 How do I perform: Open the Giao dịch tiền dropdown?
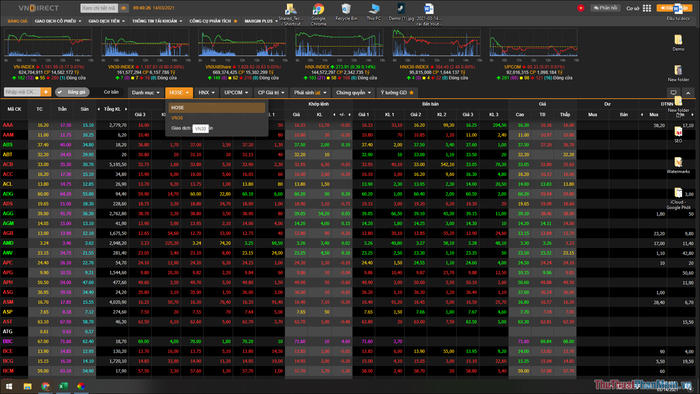coord(106,21)
